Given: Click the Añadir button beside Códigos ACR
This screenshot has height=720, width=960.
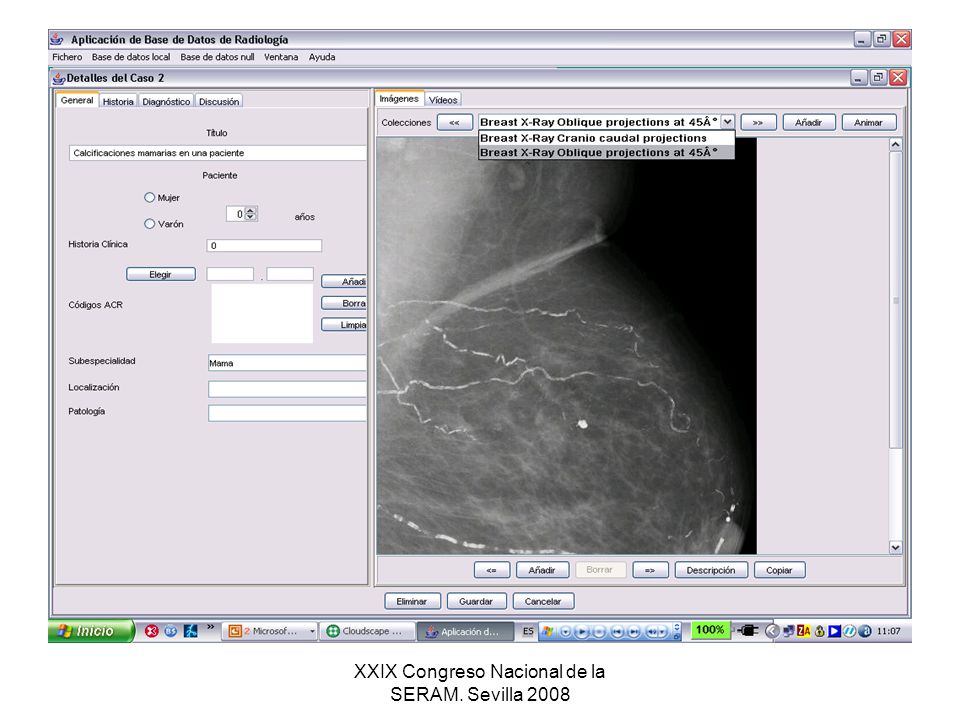Looking at the screenshot, I should (x=344, y=282).
